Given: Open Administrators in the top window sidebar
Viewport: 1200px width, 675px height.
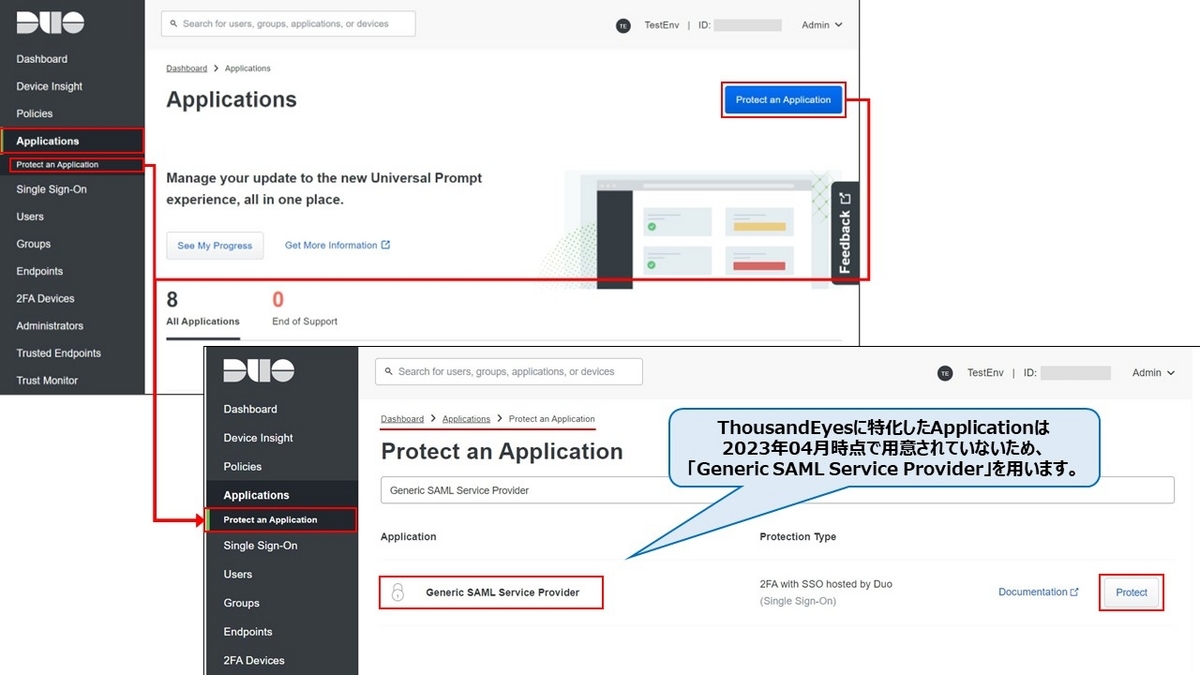Looking at the screenshot, I should point(50,326).
